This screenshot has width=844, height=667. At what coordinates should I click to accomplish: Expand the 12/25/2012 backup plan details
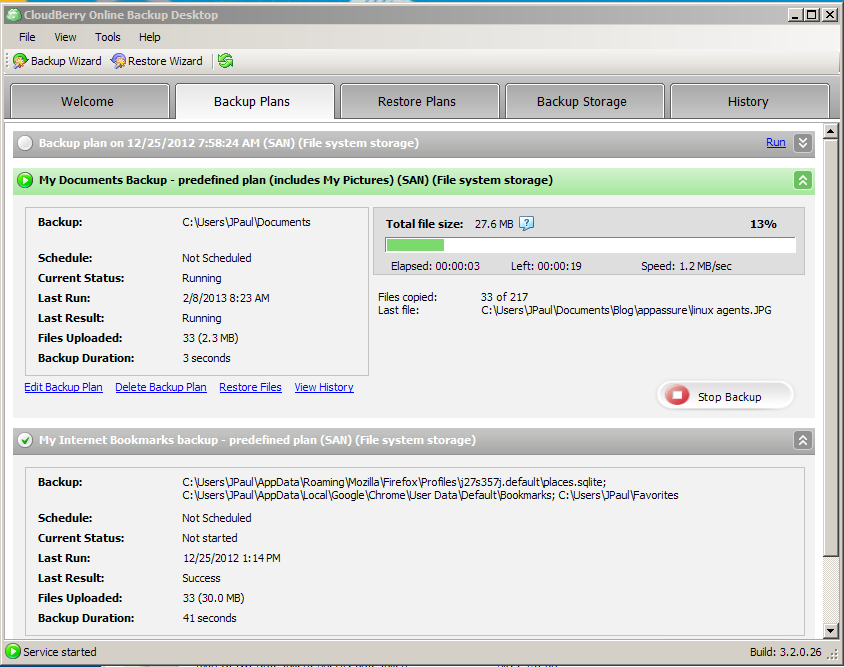tap(803, 143)
